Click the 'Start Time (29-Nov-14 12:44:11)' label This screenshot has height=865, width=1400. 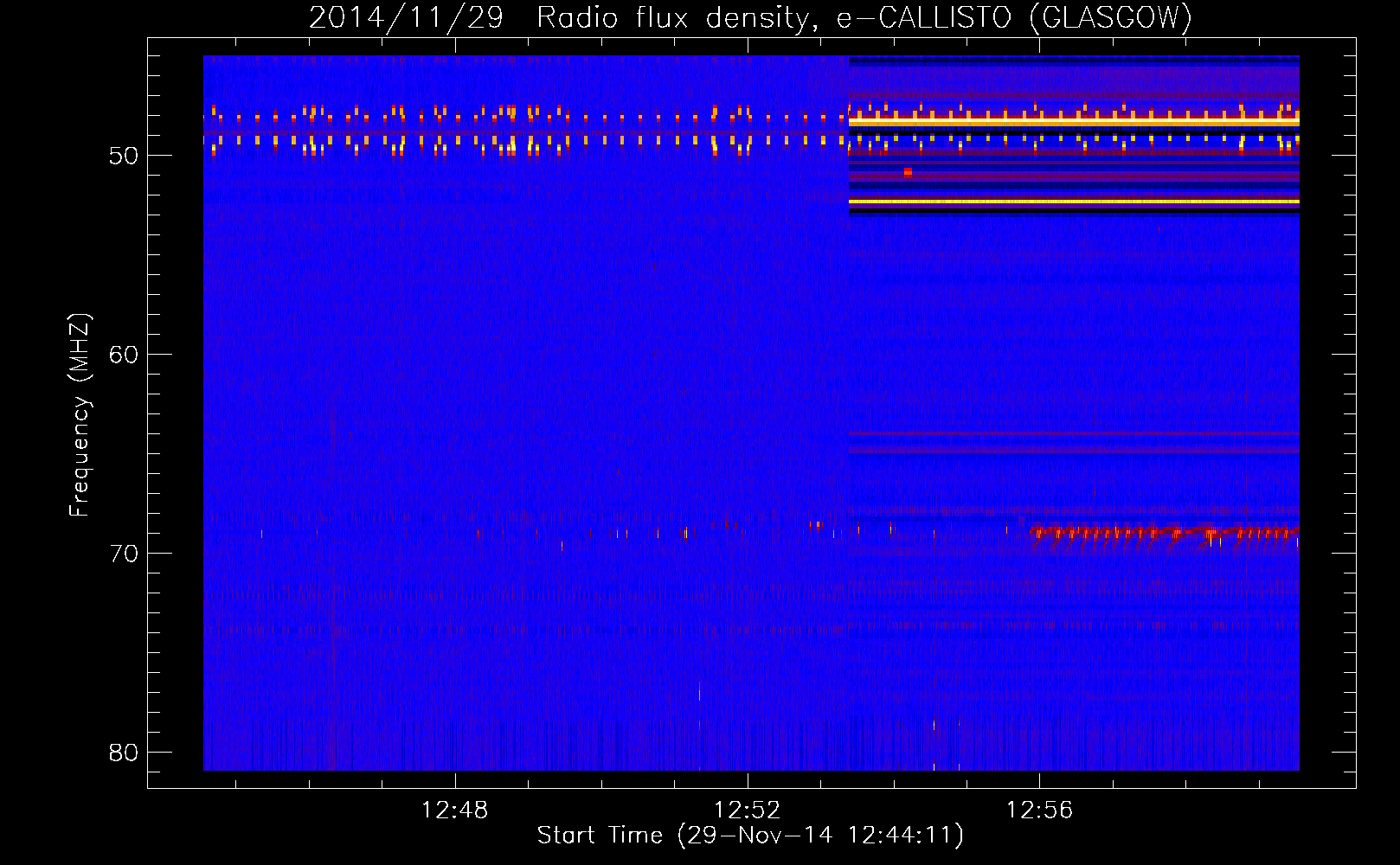click(x=750, y=836)
